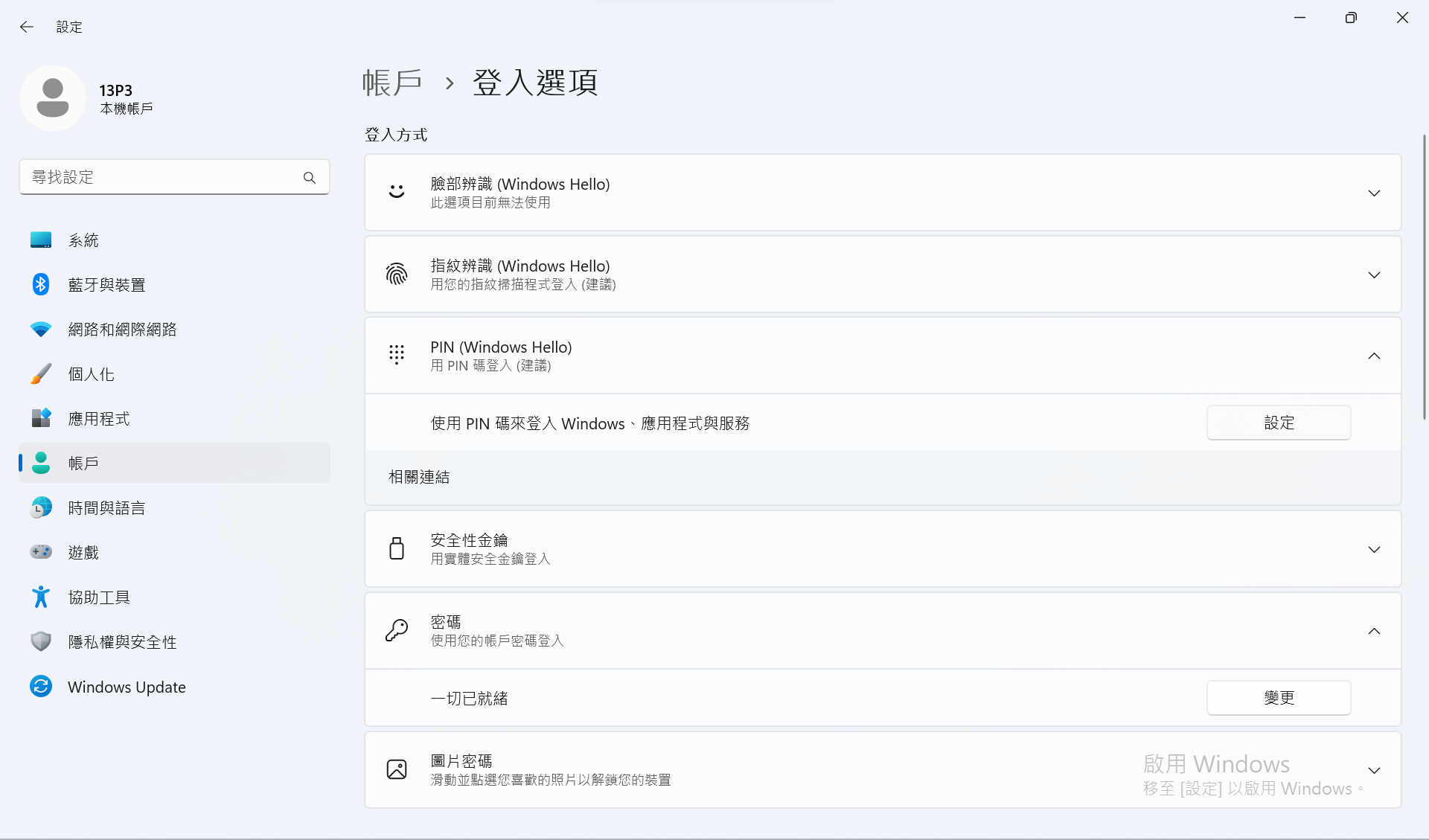Click the Bluetooth icon in sidebar
This screenshot has width=1429, height=840.
pyautogui.click(x=41, y=284)
